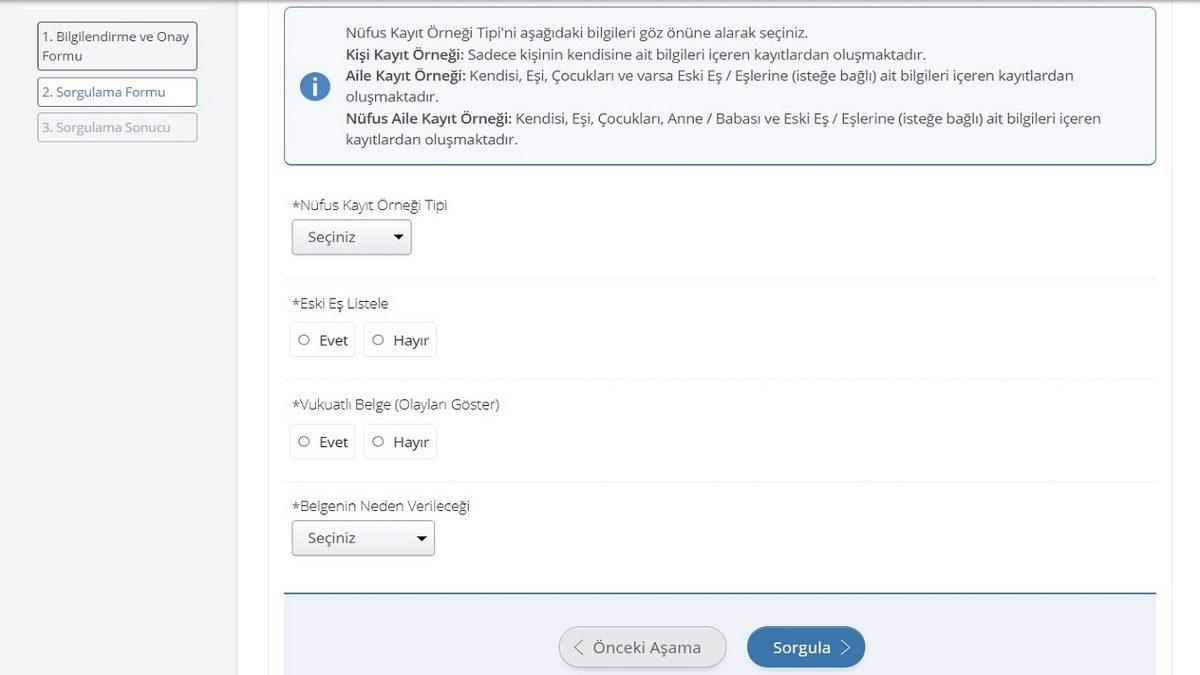Click the Sorgula button
Viewport: 1200px width, 675px height.
pos(805,646)
